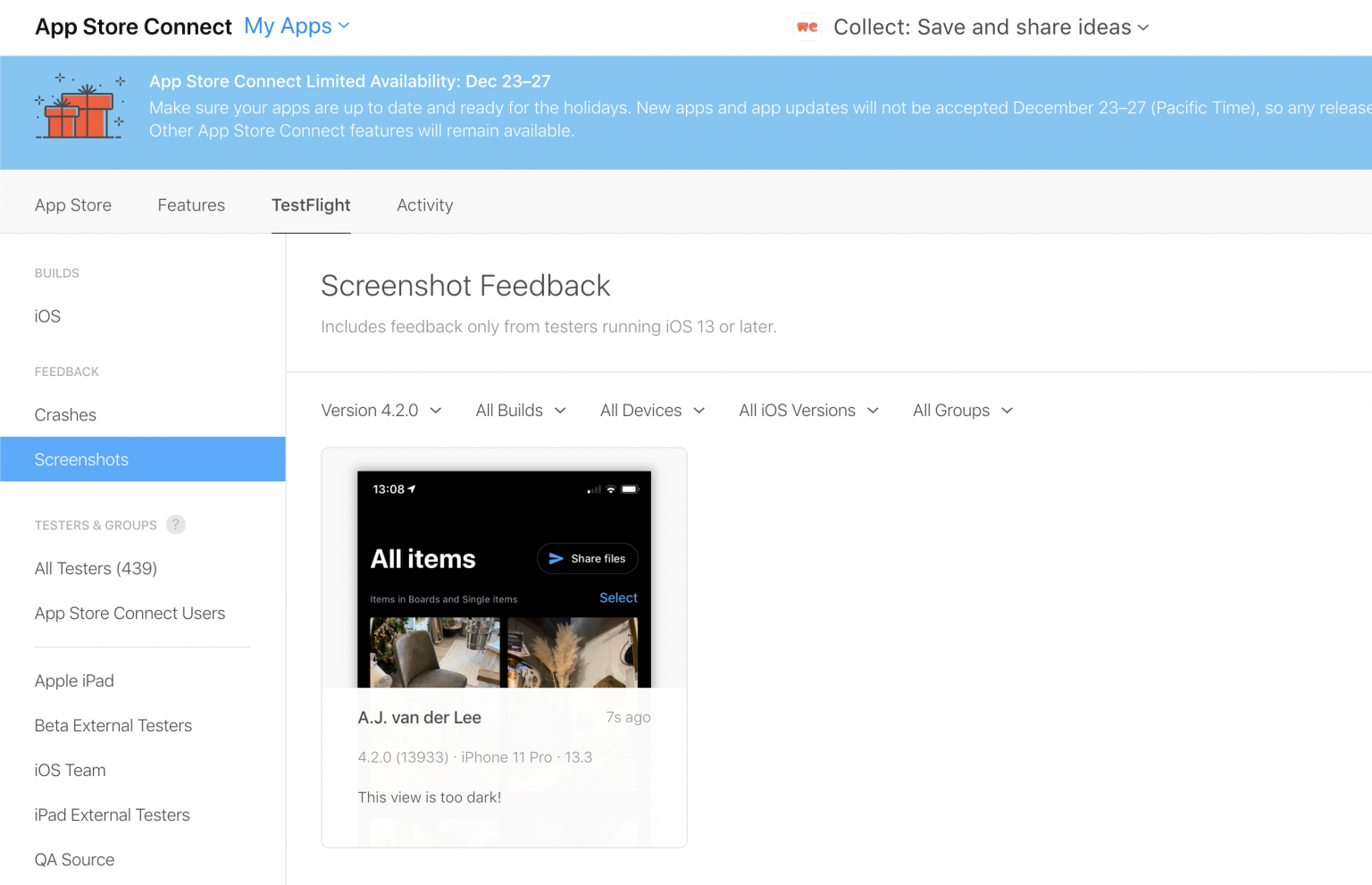Open All Testers (439) list

(x=96, y=568)
